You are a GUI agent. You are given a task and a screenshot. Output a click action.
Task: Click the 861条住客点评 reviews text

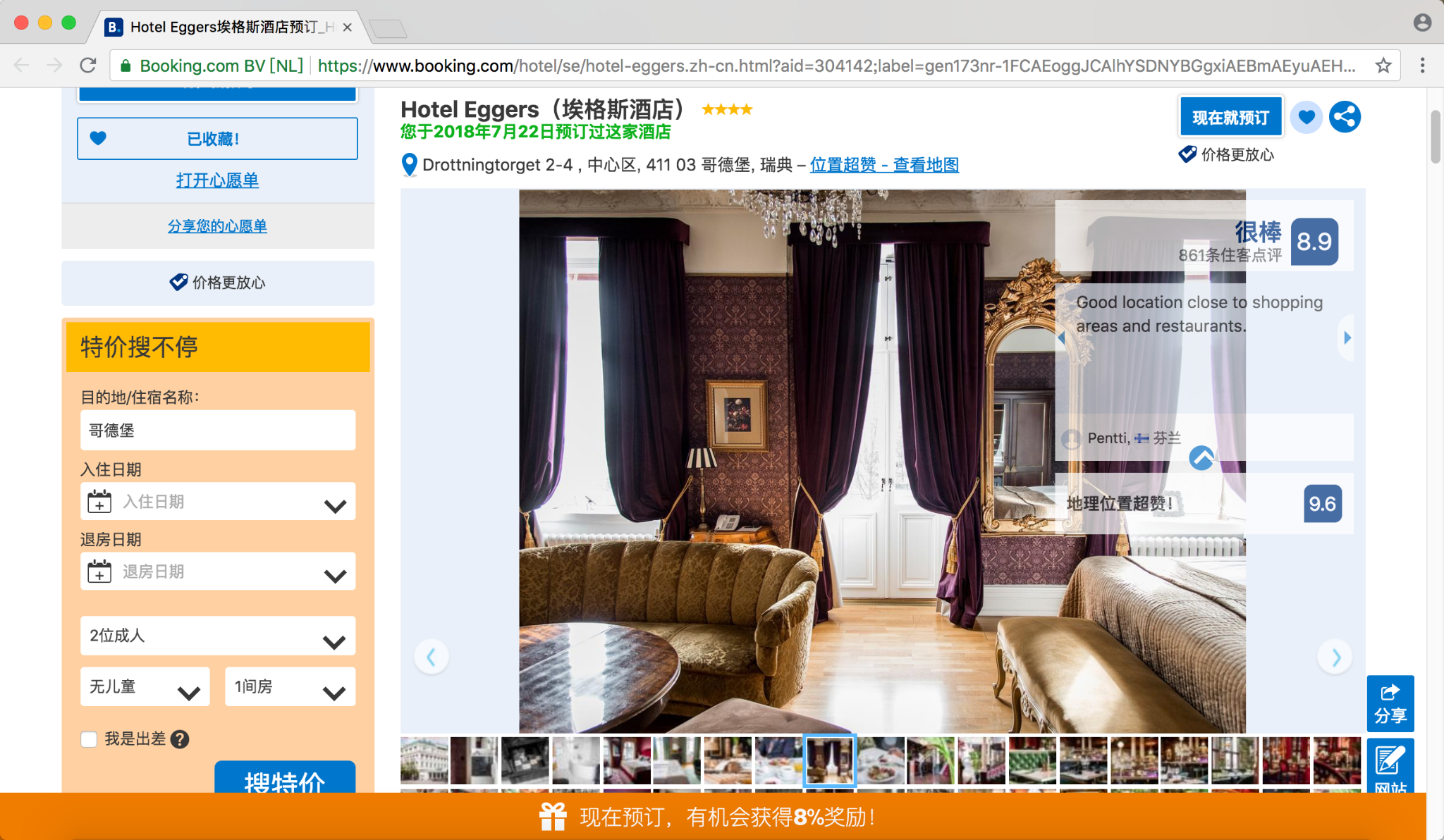[1230, 255]
